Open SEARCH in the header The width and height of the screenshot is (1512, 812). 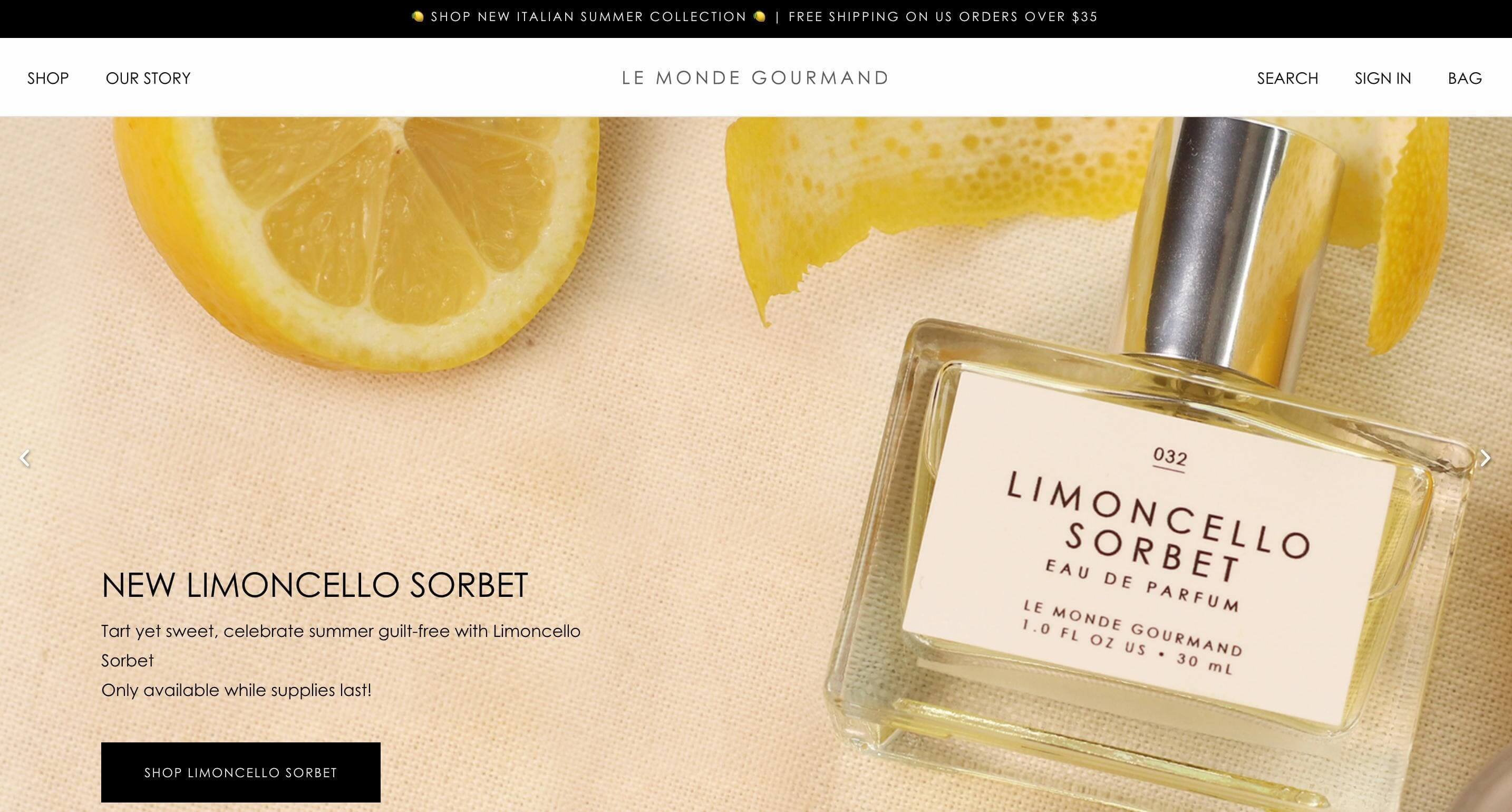click(x=1287, y=78)
